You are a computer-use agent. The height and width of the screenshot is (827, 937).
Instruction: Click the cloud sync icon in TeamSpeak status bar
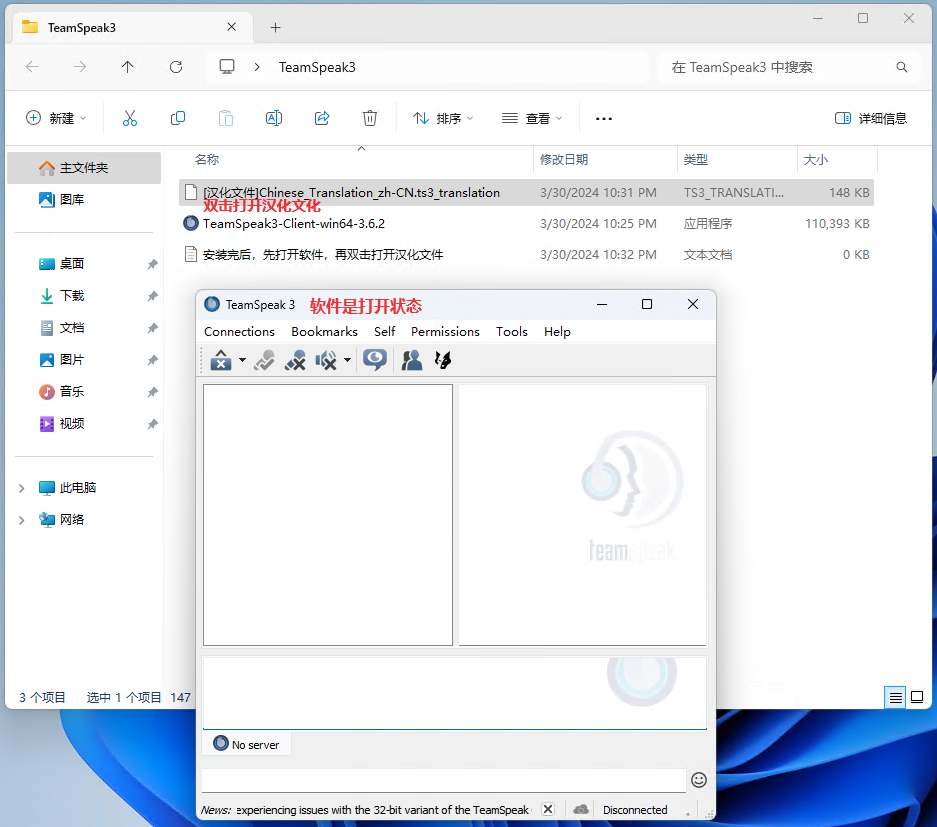(581, 809)
